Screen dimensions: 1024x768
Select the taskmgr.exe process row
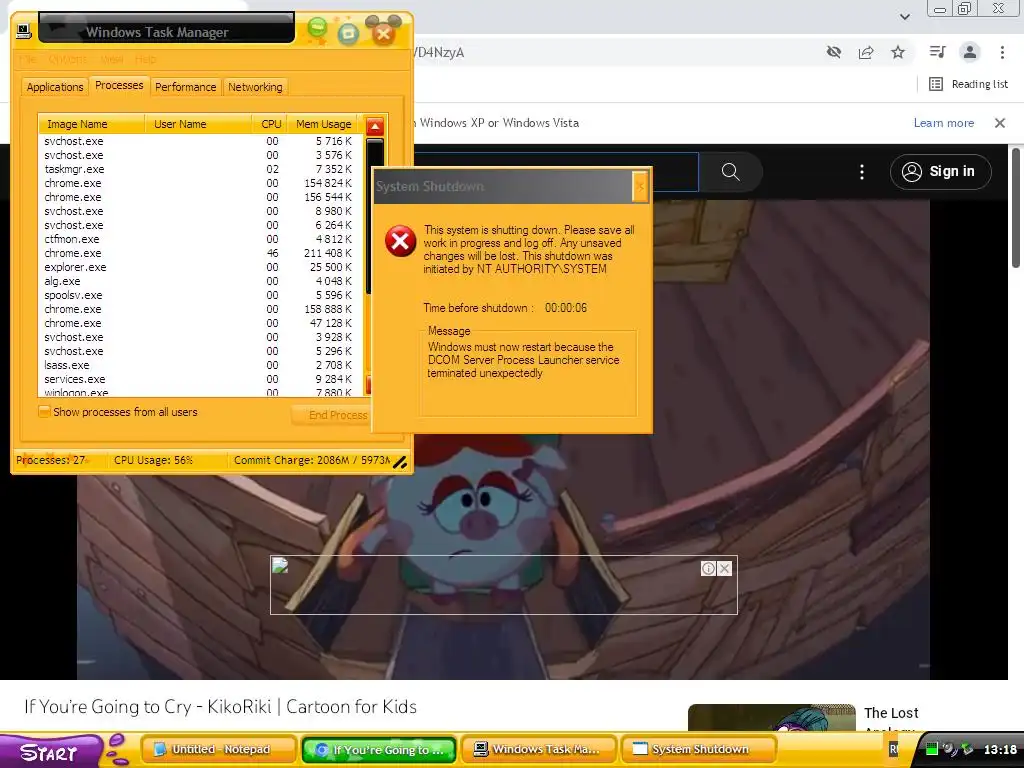[x=198, y=169]
